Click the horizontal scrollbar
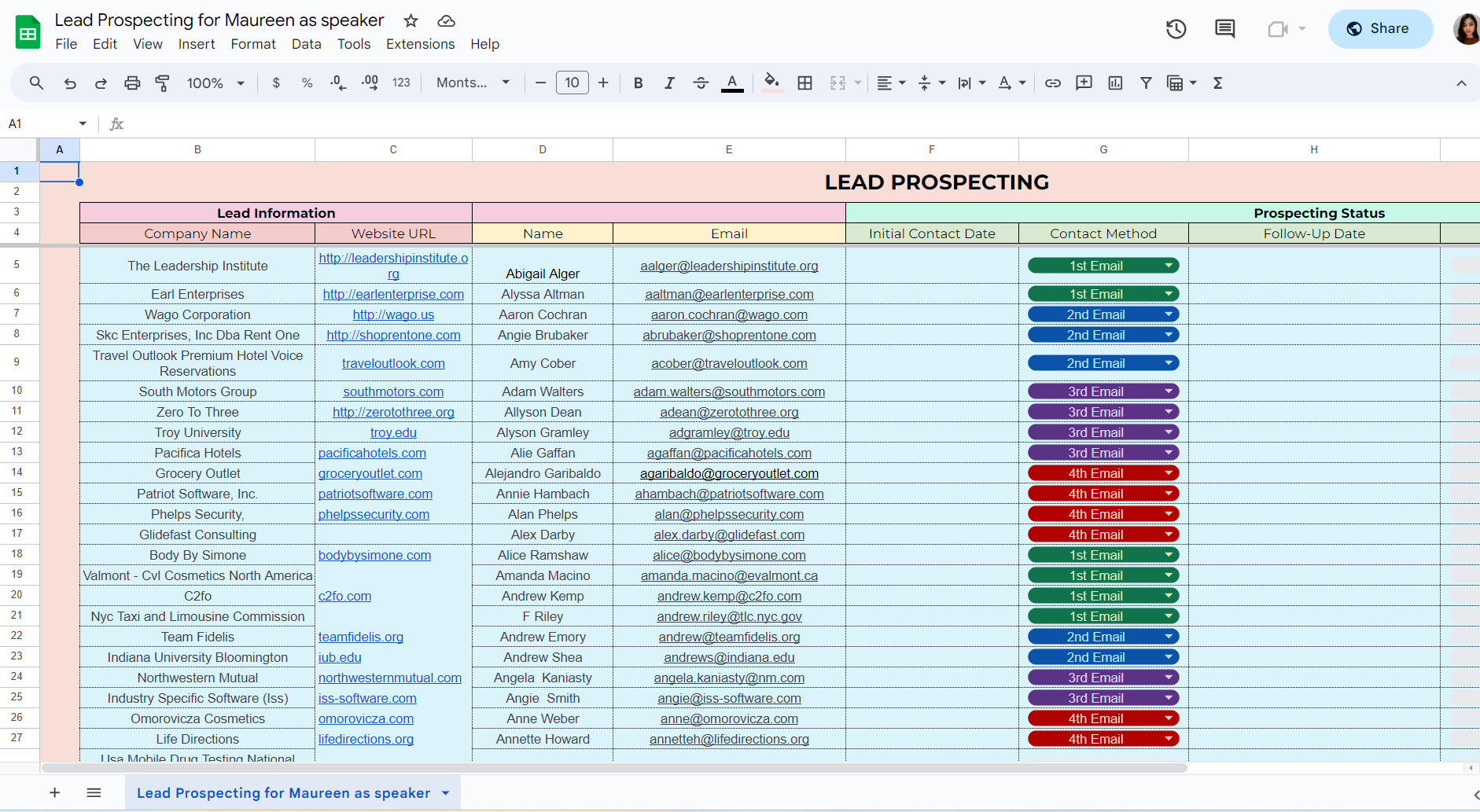The image size is (1480, 812). (x=613, y=768)
